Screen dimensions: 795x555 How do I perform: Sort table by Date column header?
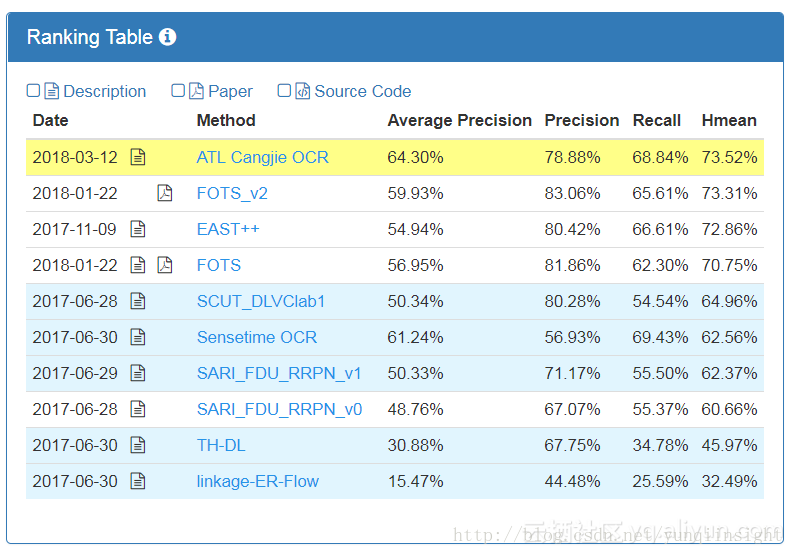click(x=51, y=121)
